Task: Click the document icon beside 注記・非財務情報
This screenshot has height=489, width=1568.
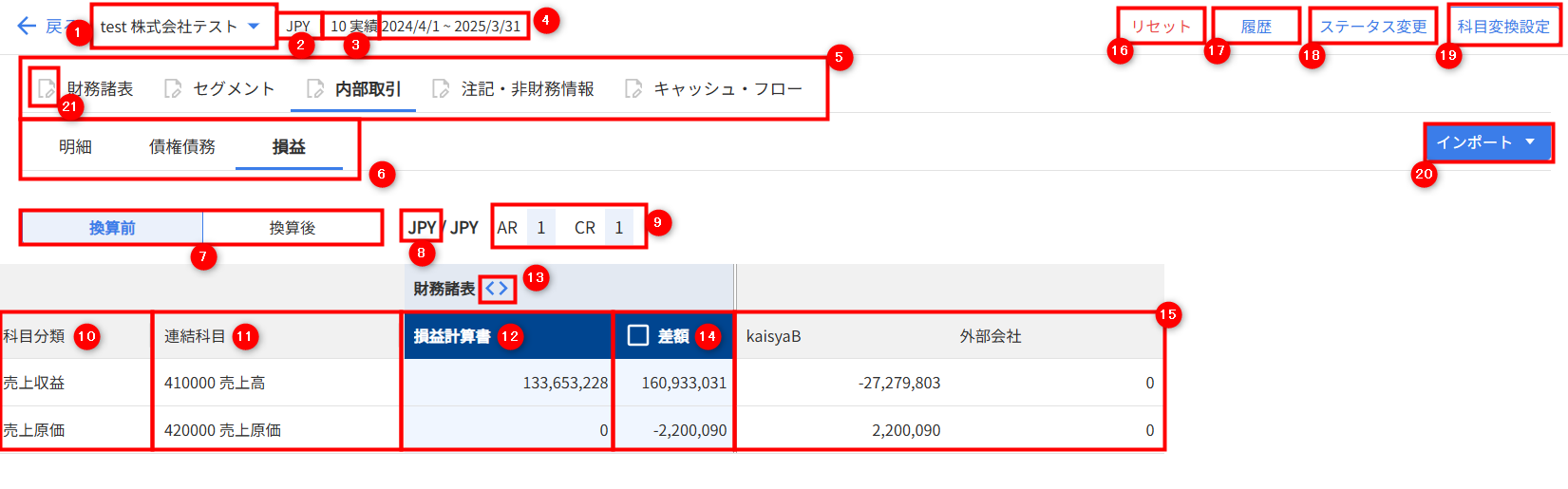Action: pyautogui.click(x=441, y=88)
